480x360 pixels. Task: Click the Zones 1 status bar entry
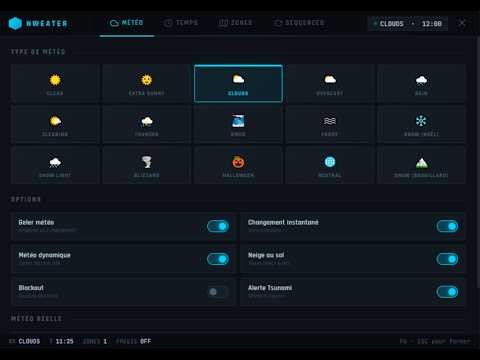95,341
